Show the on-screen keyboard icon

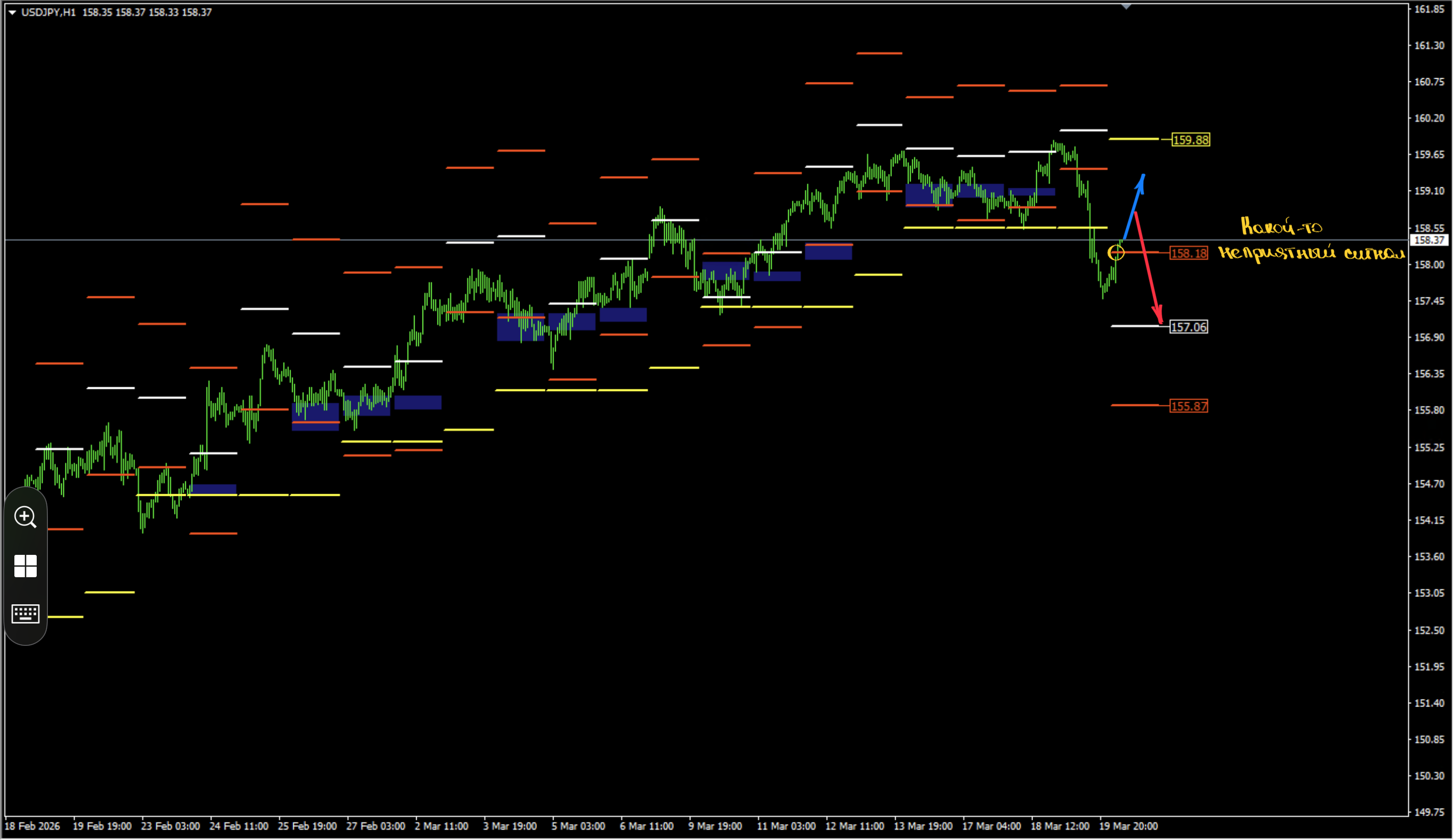[x=26, y=614]
